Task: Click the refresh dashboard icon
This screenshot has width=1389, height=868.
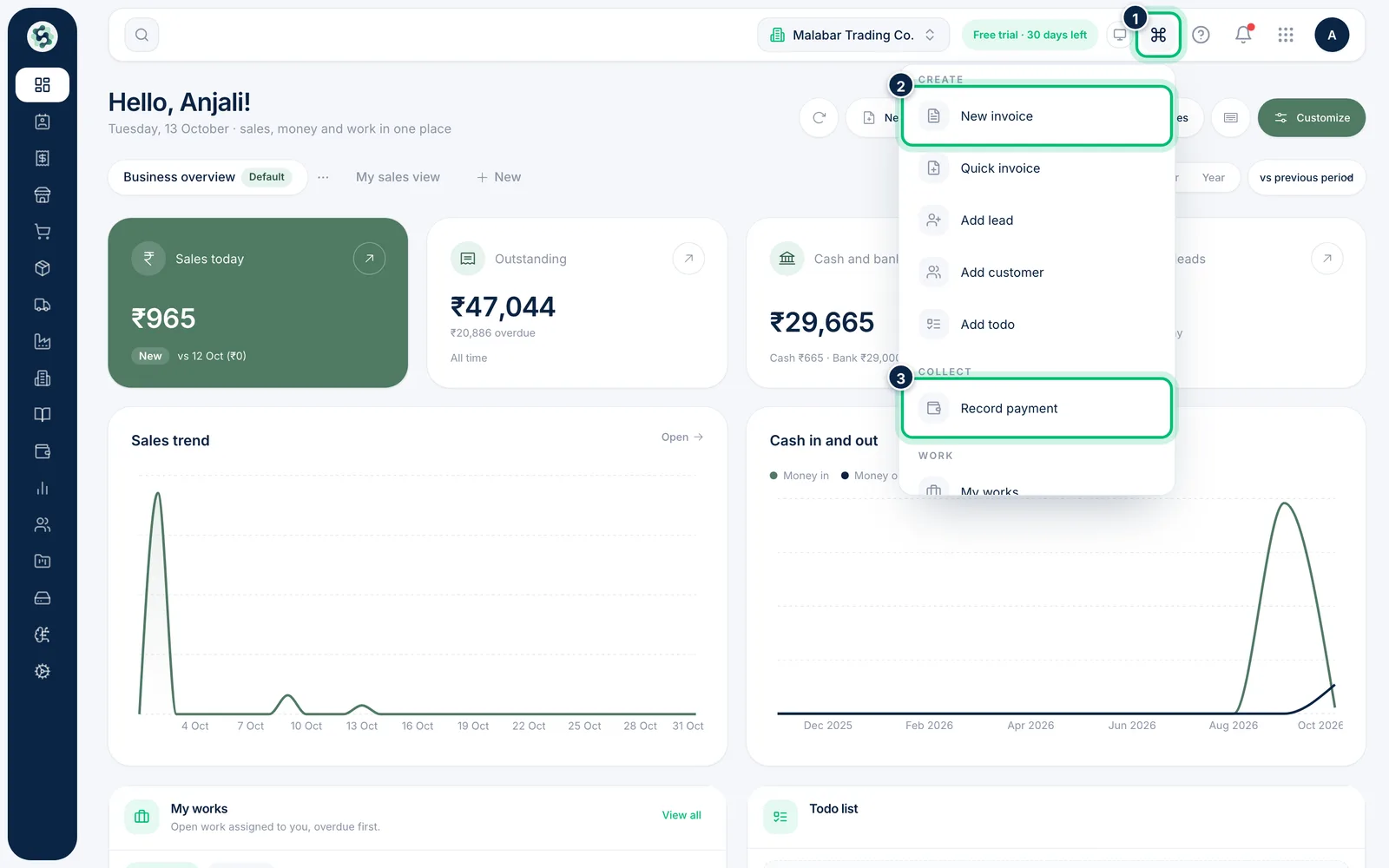Action: pyautogui.click(x=819, y=118)
